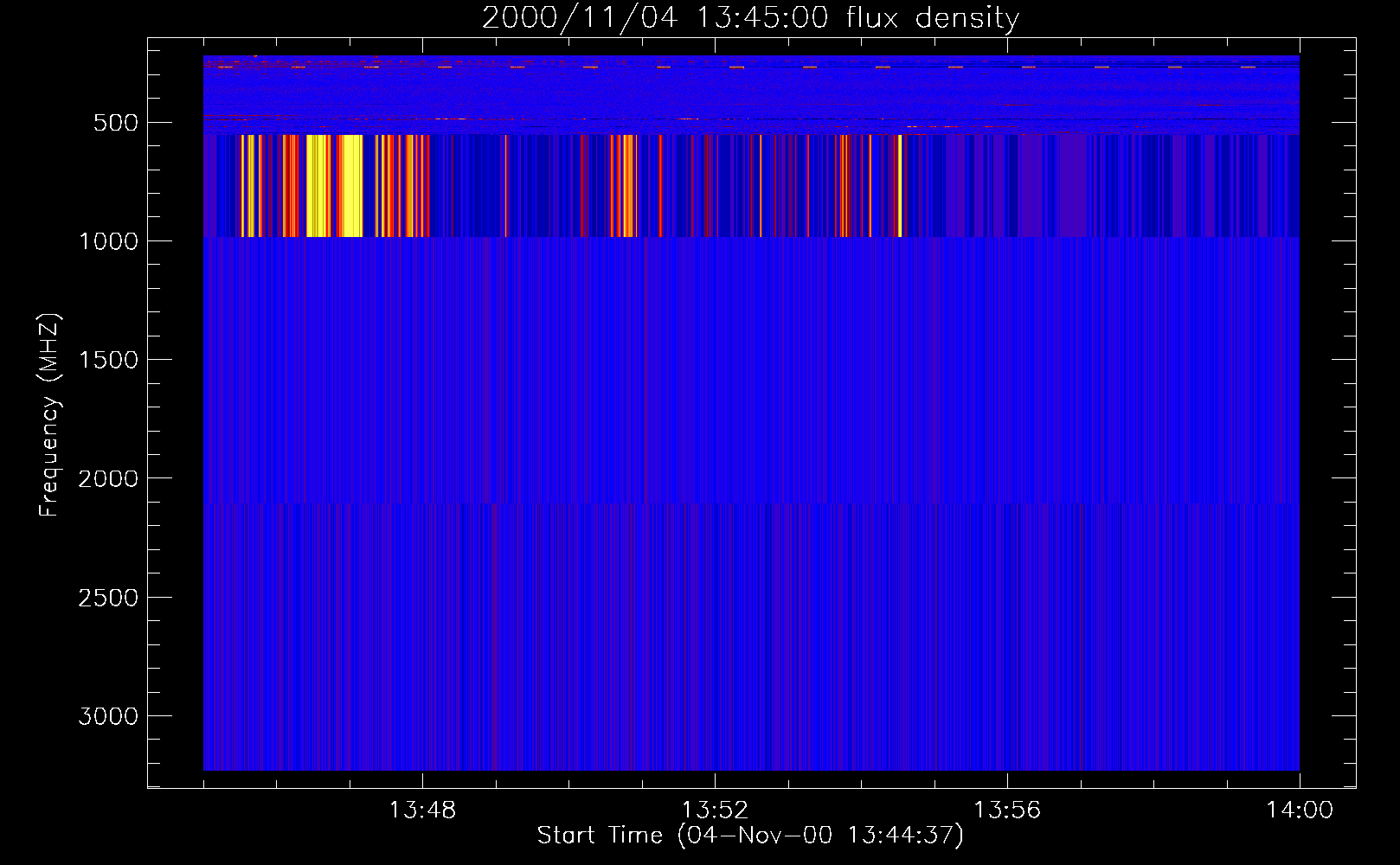Click the 2500 frequency tick label
Screen dimensions: 1400x865
[x=108, y=598]
